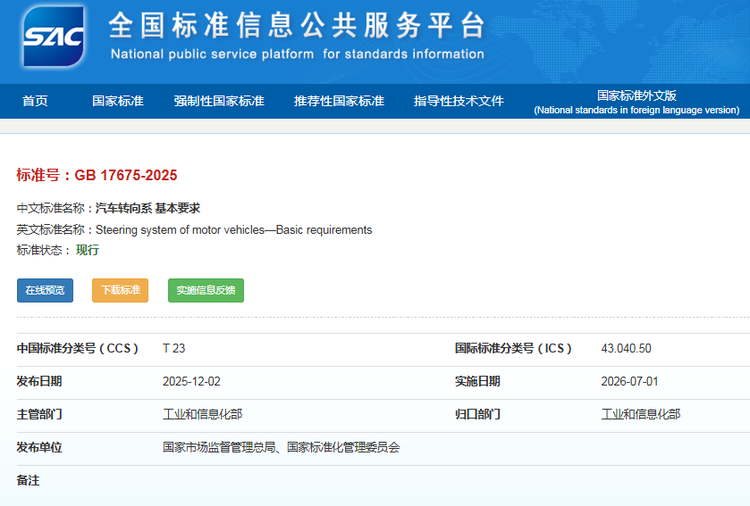Click the green 实施信息反馈 button
The width and height of the screenshot is (750, 506).
206,290
